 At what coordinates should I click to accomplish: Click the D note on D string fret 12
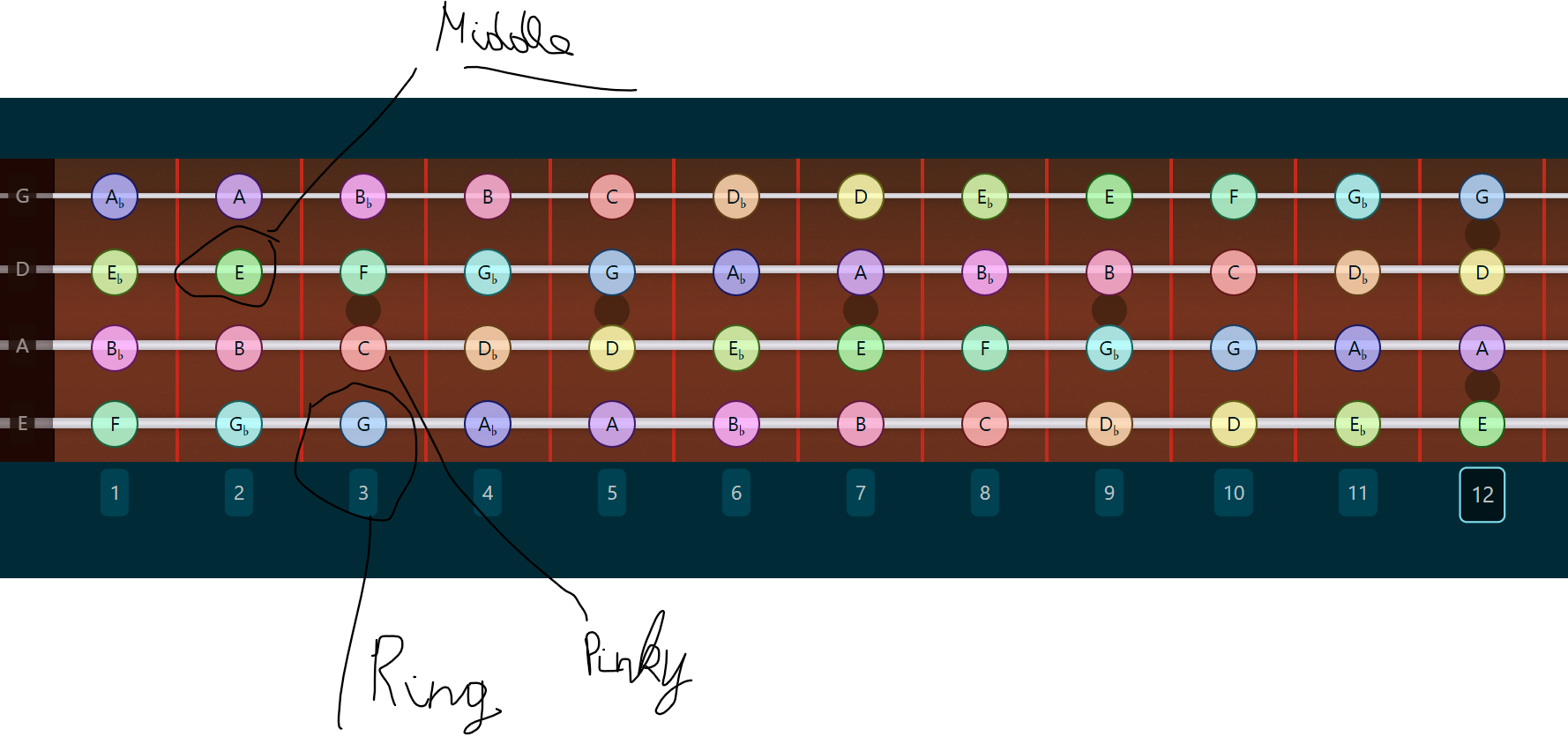click(1482, 272)
